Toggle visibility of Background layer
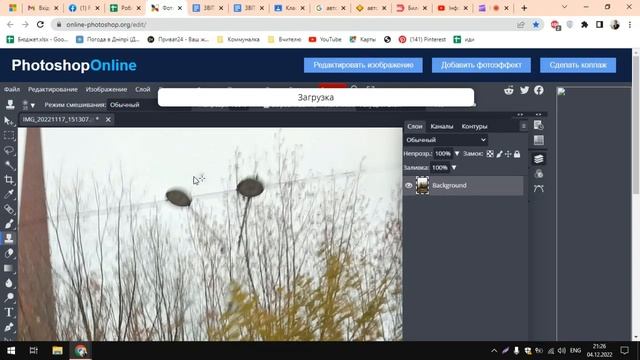 [x=409, y=185]
